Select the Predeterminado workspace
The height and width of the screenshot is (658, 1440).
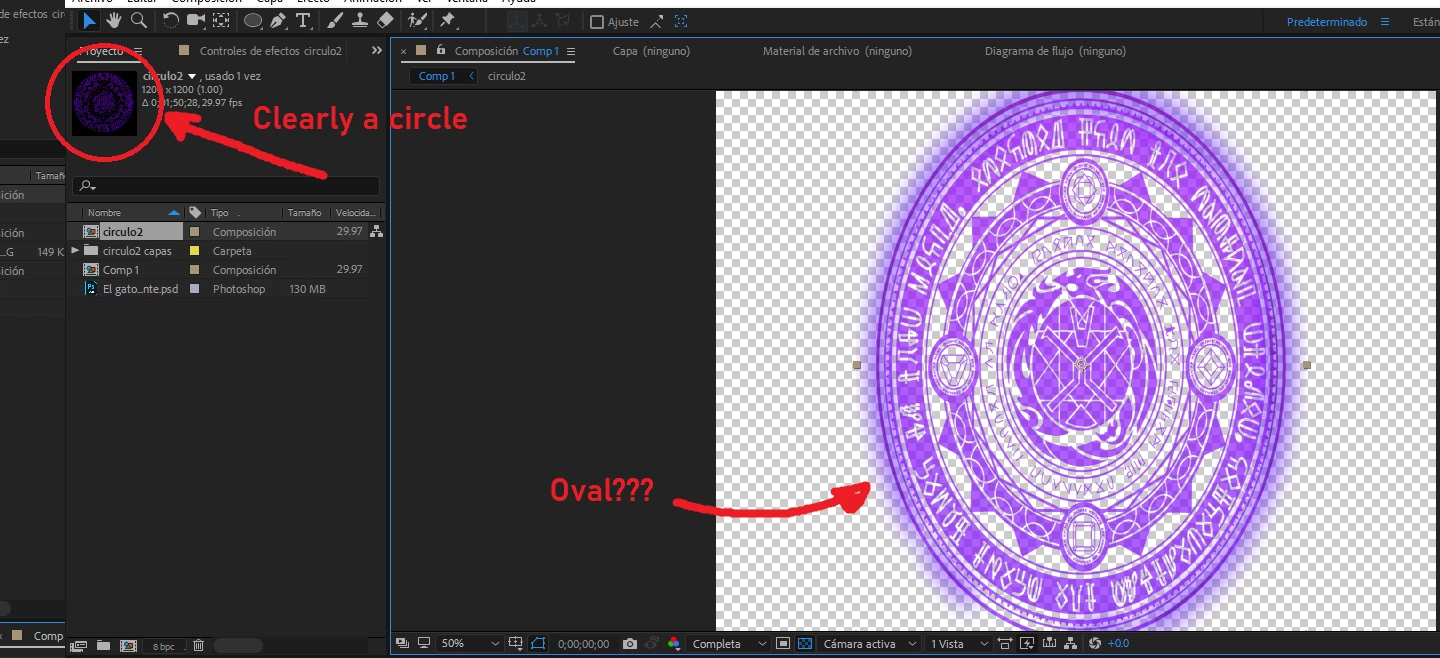(x=1329, y=22)
